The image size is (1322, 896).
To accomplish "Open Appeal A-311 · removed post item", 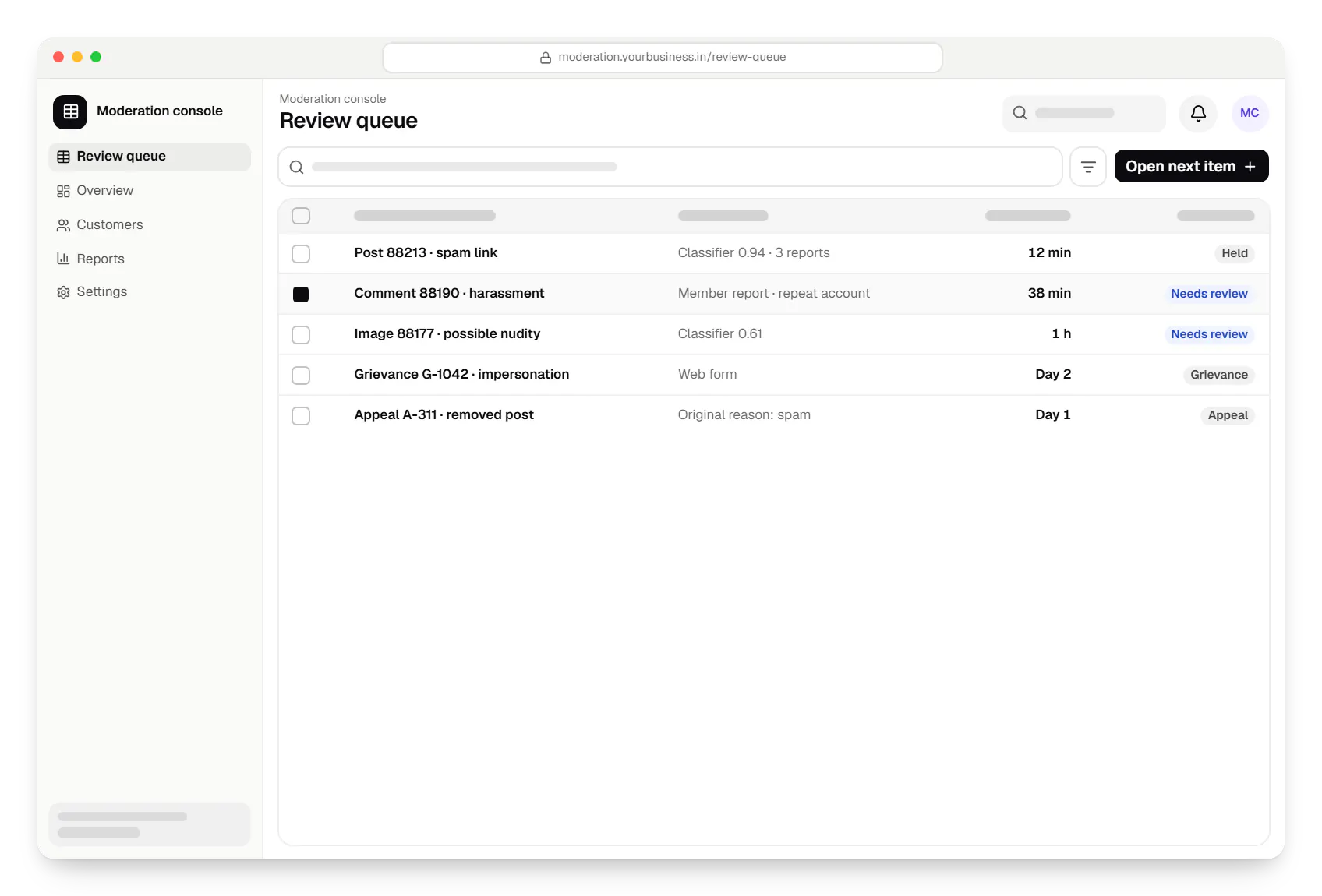I will [x=444, y=414].
